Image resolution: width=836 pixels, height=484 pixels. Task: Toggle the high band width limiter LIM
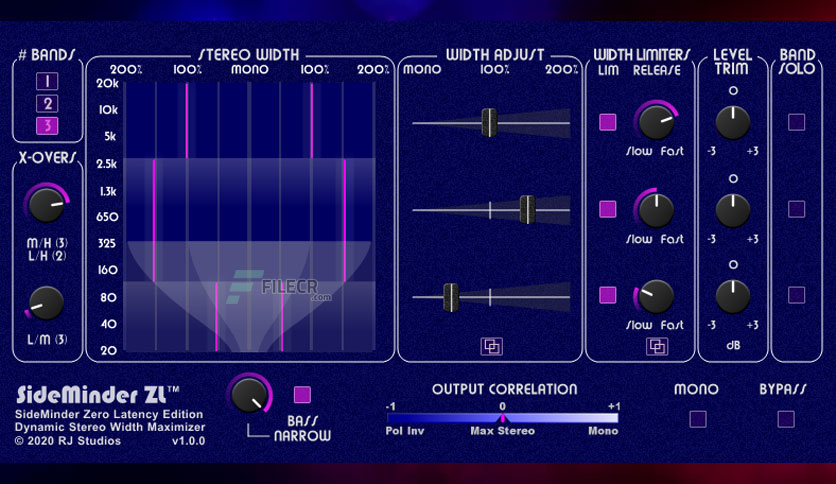(608, 122)
